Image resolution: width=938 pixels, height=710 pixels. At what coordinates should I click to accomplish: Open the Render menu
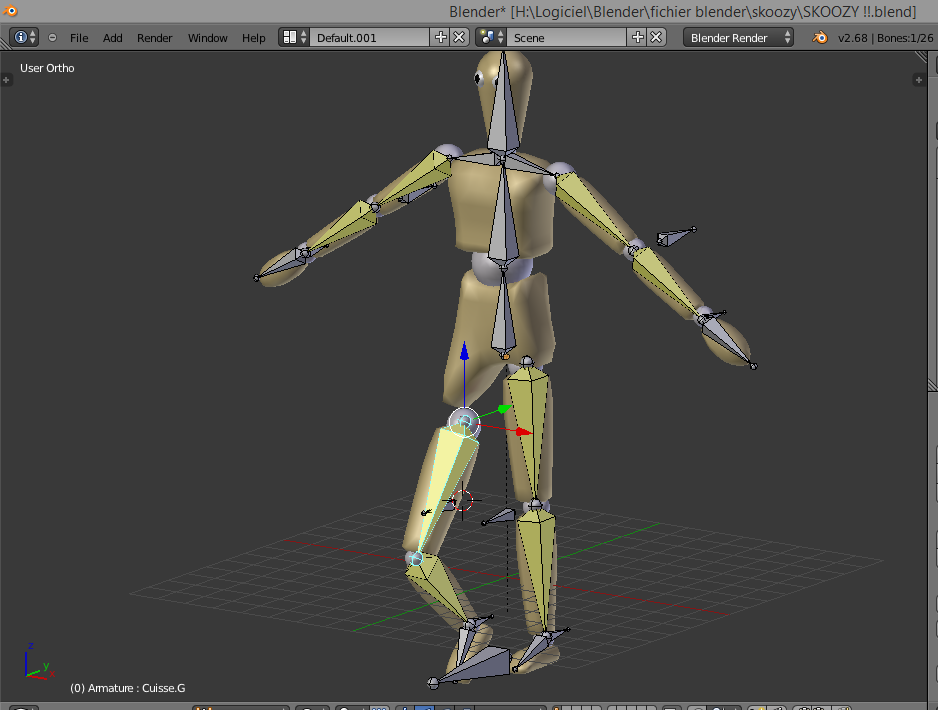point(154,37)
